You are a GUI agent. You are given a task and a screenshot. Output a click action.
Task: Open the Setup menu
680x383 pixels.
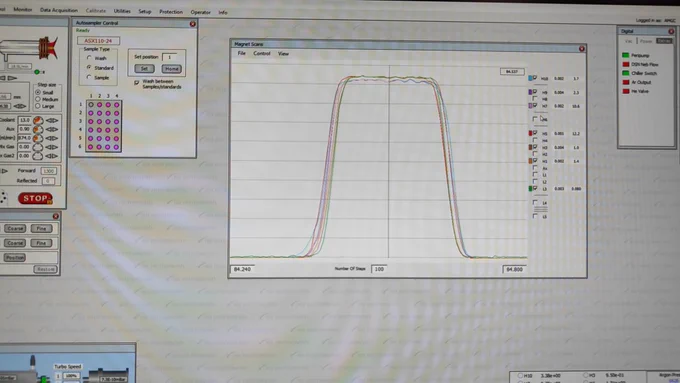145,11
